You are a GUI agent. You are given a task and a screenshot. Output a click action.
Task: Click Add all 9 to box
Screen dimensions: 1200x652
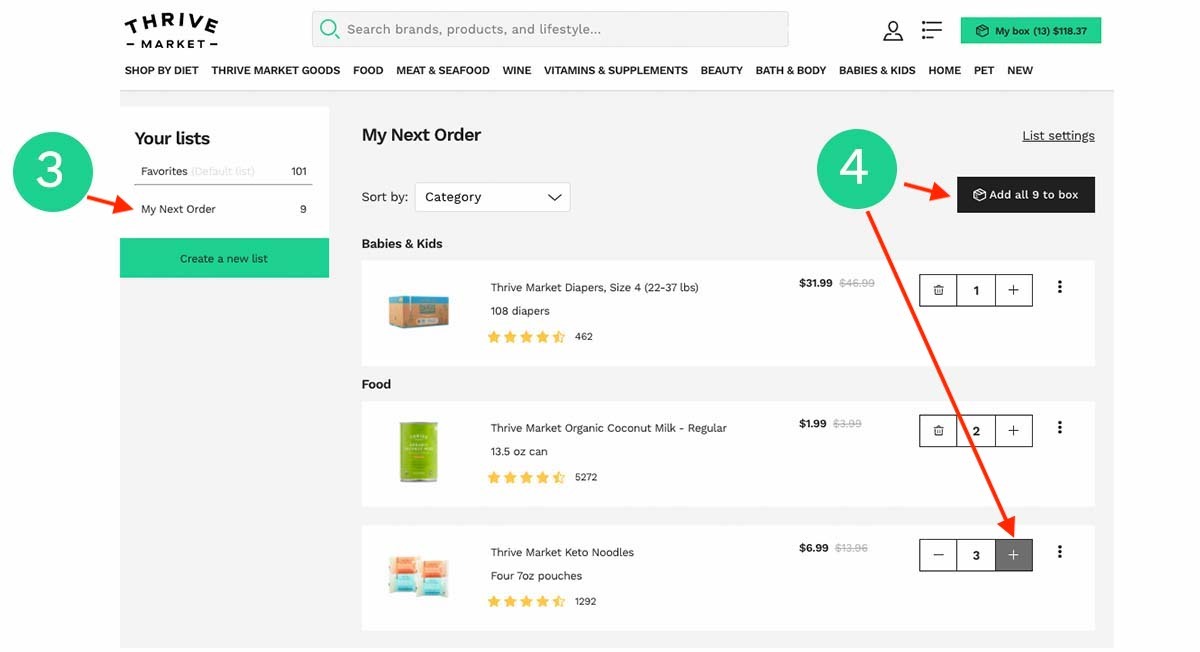click(1026, 195)
